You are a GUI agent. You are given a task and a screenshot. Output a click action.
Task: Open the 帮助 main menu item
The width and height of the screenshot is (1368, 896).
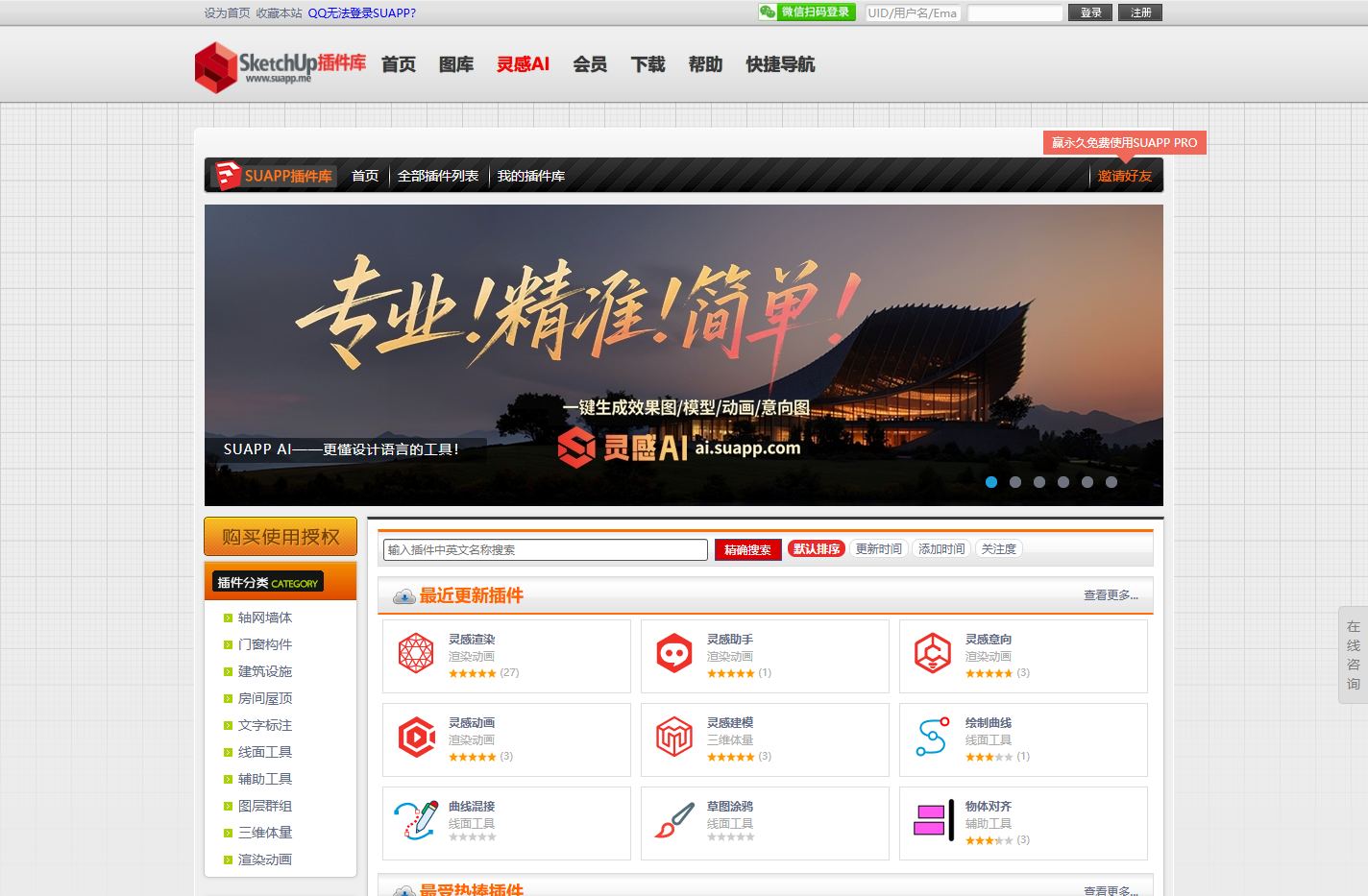point(705,64)
